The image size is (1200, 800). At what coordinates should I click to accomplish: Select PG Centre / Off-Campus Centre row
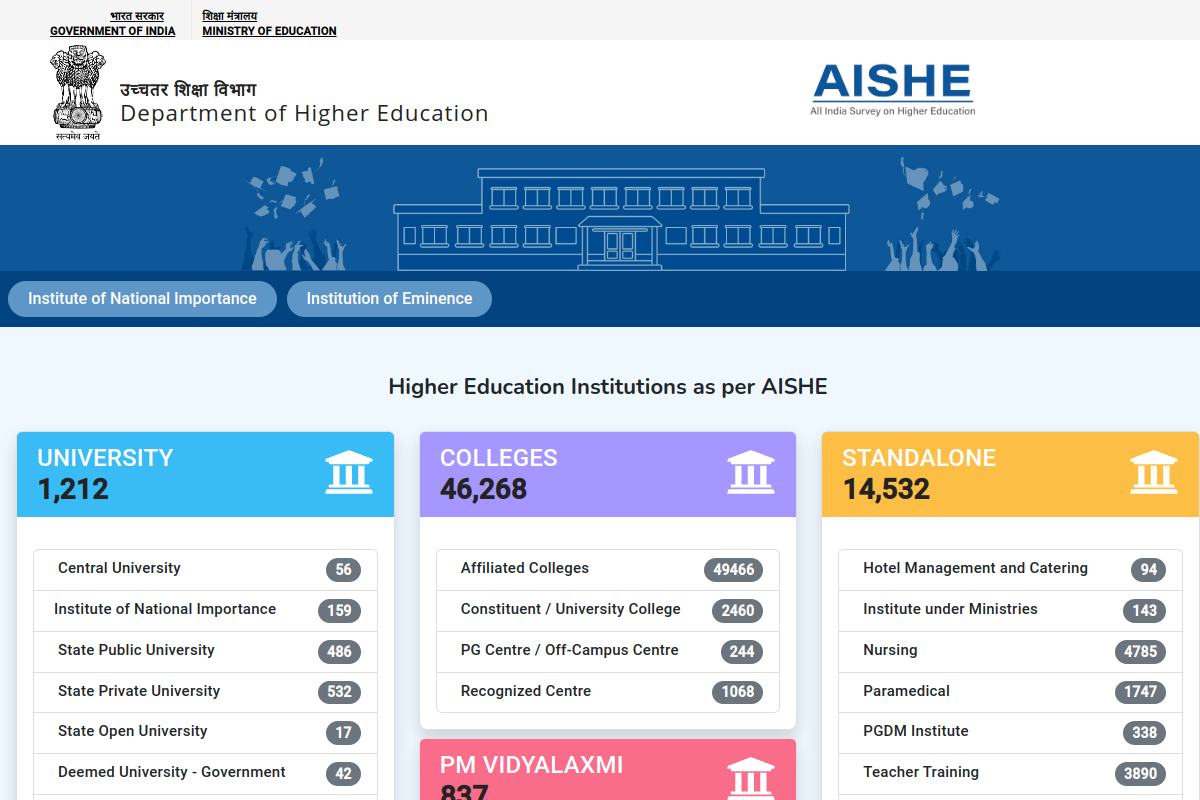pos(608,651)
